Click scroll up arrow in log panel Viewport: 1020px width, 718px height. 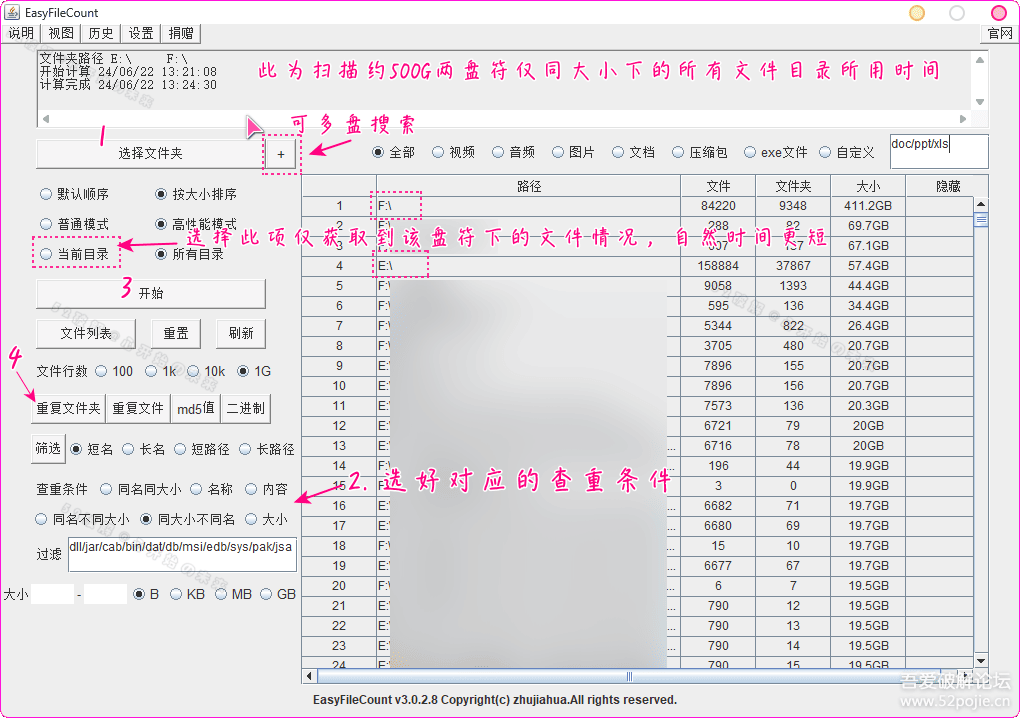coord(980,56)
